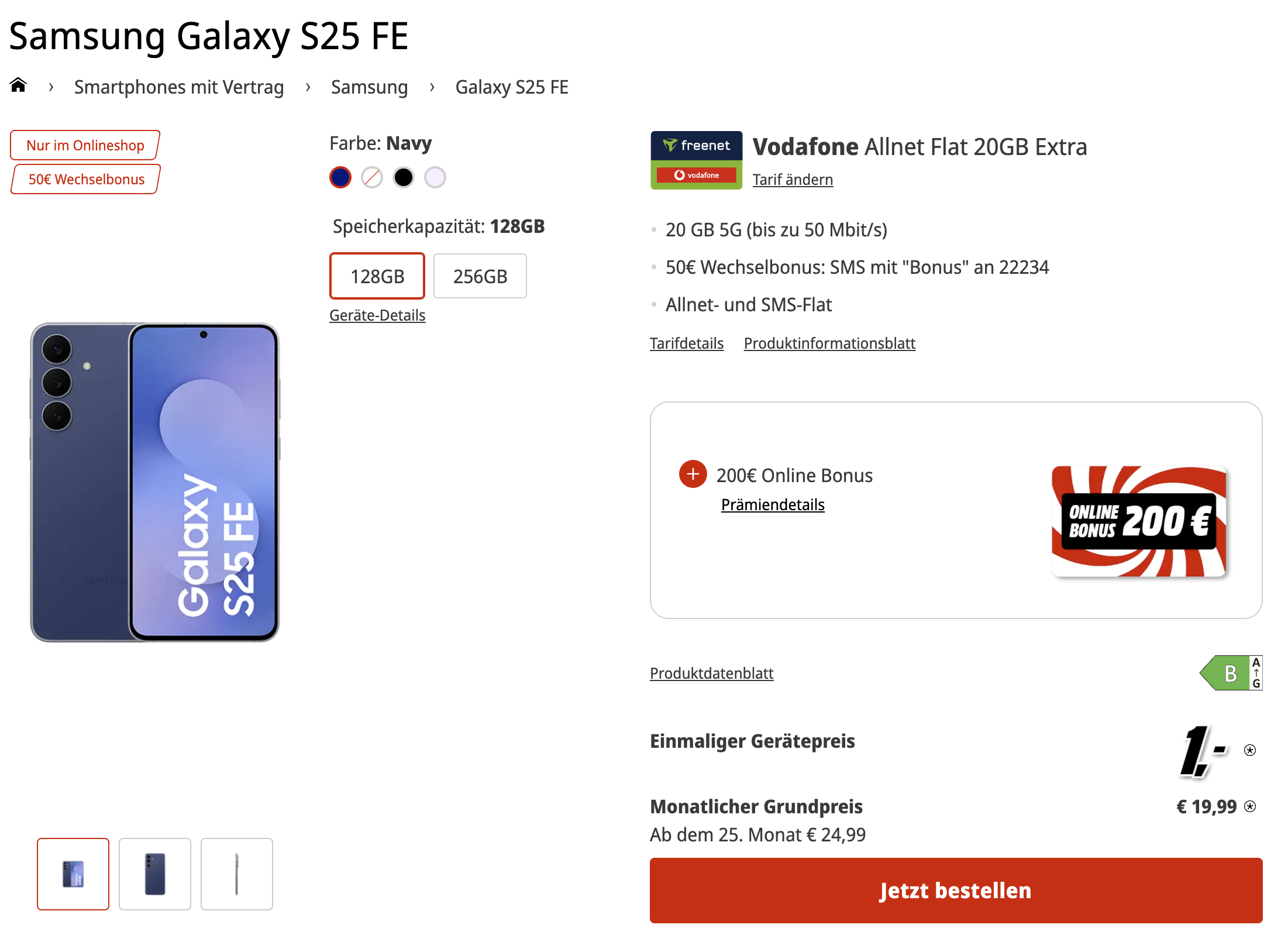Pick the light lavender color swatch

click(x=435, y=177)
